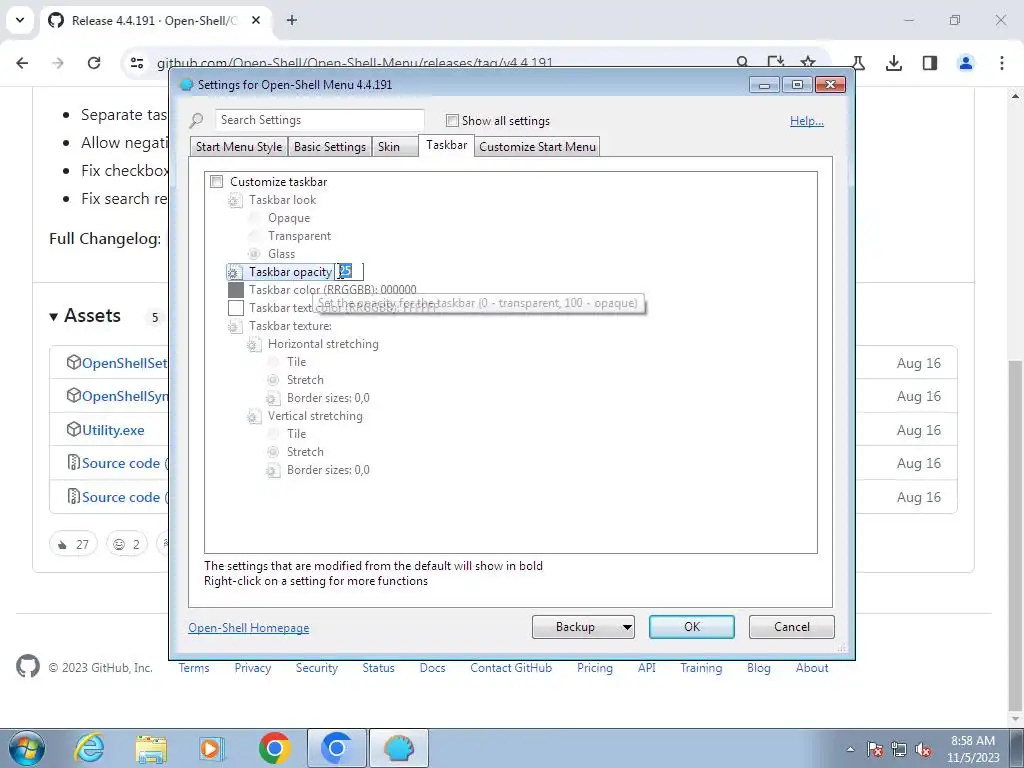The image size is (1024, 768).
Task: Click the network tray icon
Action: point(899,750)
